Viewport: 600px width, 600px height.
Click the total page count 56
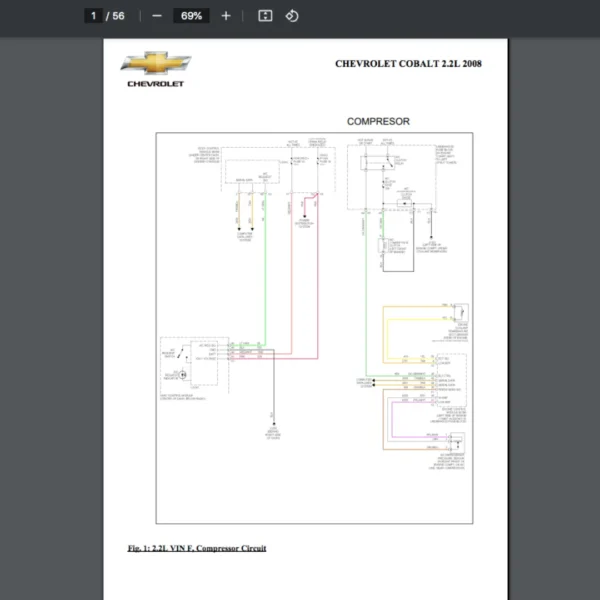118,16
